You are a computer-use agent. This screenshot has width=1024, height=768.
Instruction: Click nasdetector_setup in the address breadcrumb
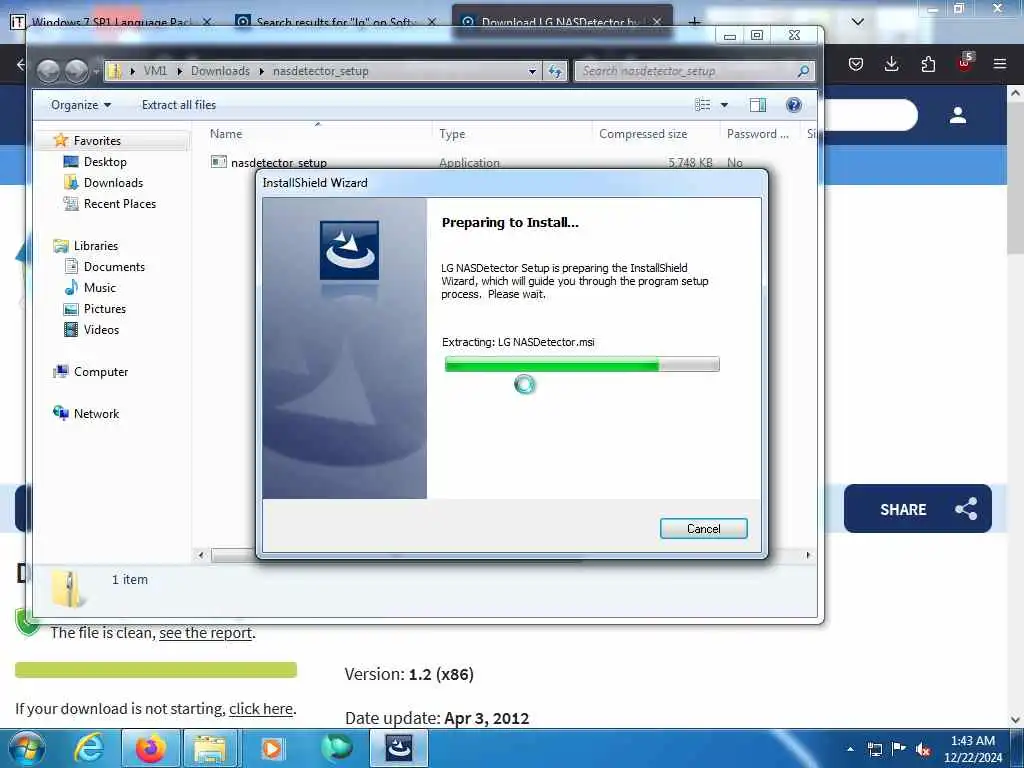pyautogui.click(x=321, y=71)
